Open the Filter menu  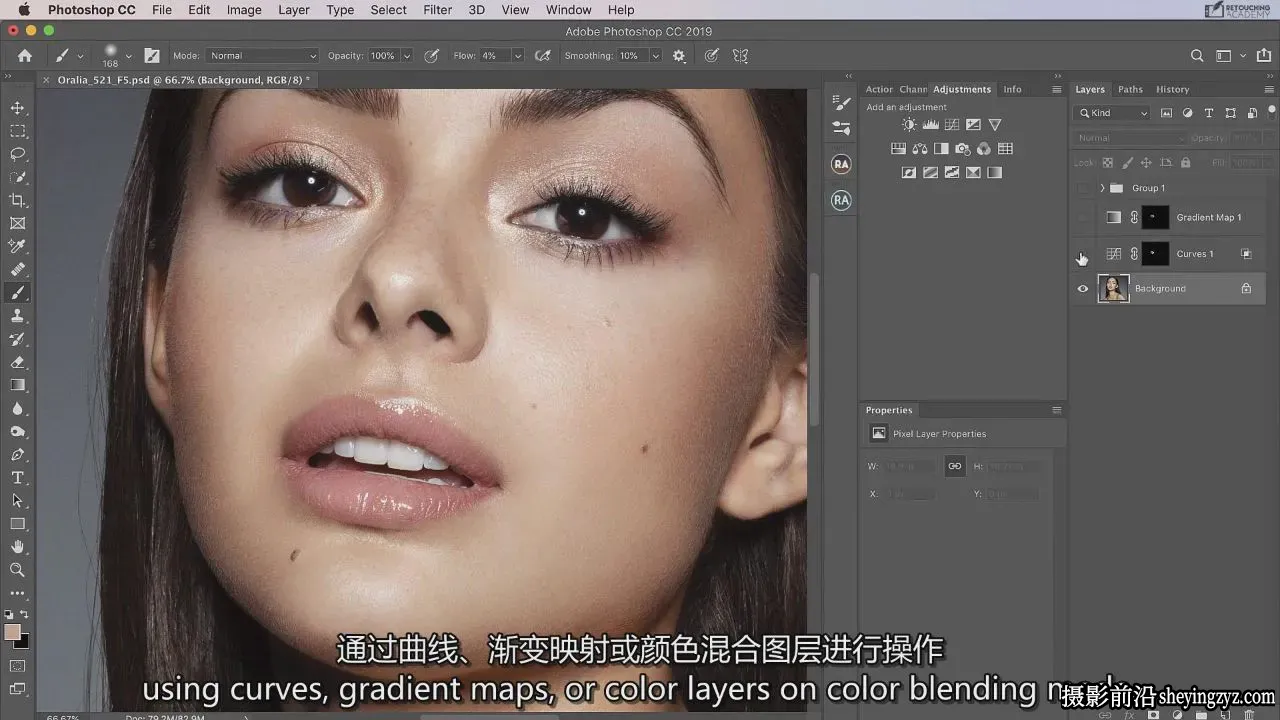tap(437, 10)
